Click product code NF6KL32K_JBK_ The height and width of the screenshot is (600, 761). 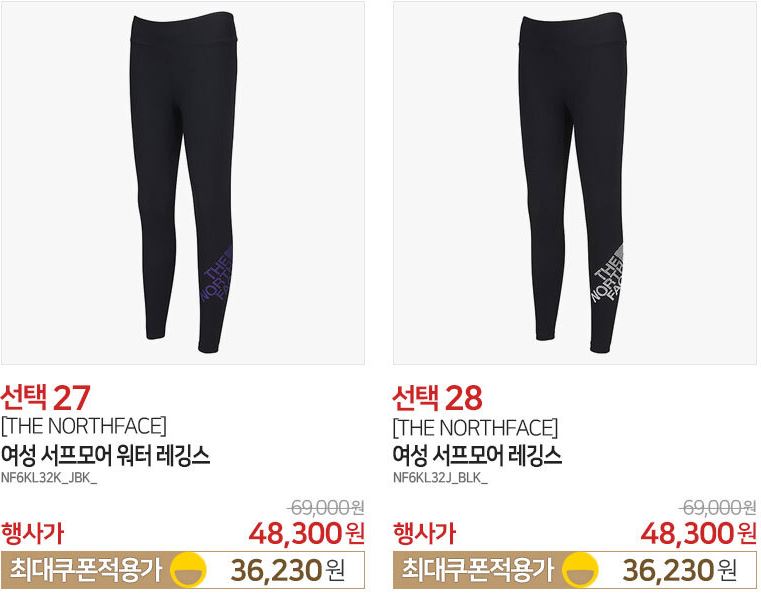[49, 478]
